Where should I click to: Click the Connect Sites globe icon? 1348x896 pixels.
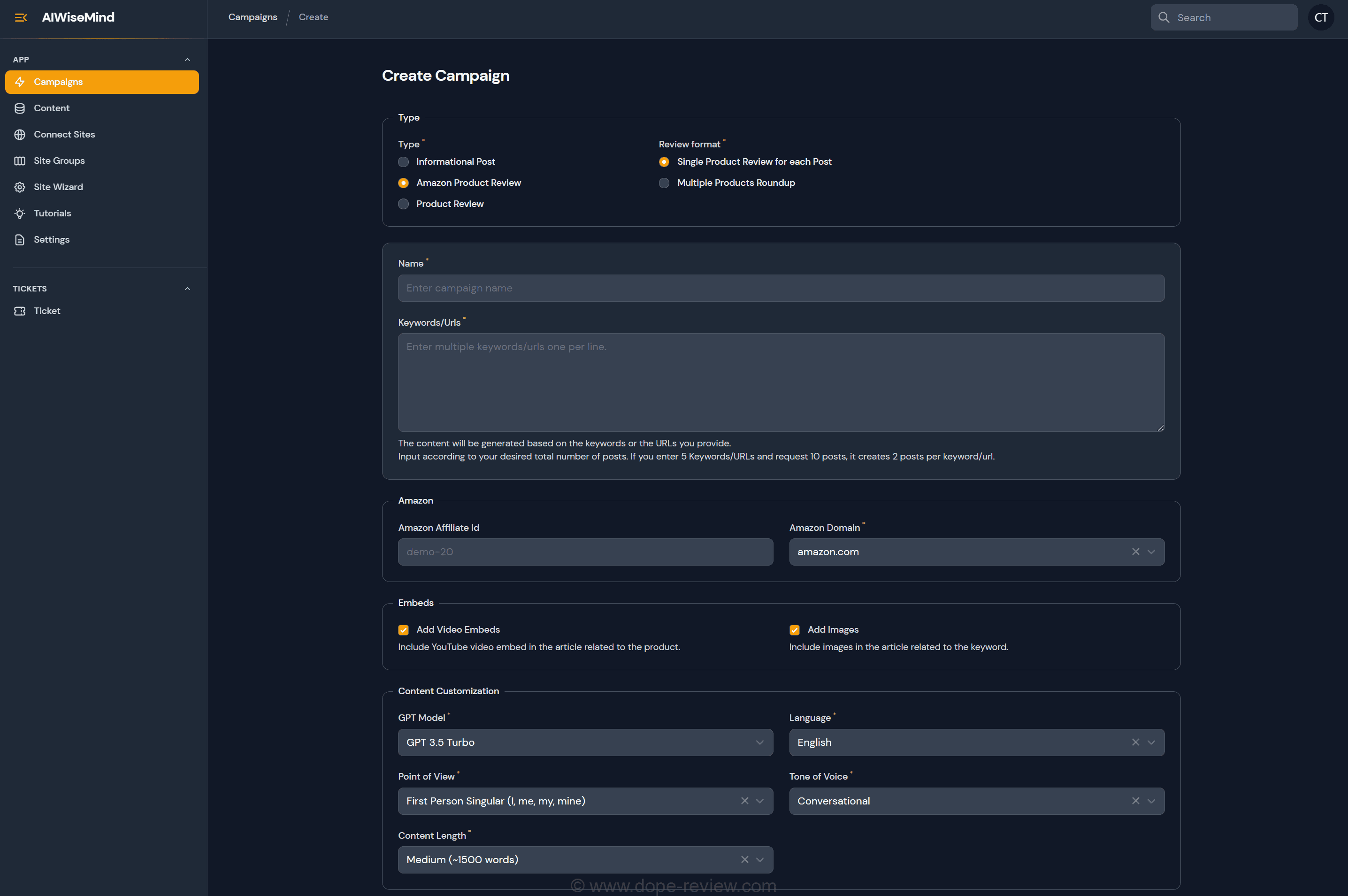[x=20, y=134]
